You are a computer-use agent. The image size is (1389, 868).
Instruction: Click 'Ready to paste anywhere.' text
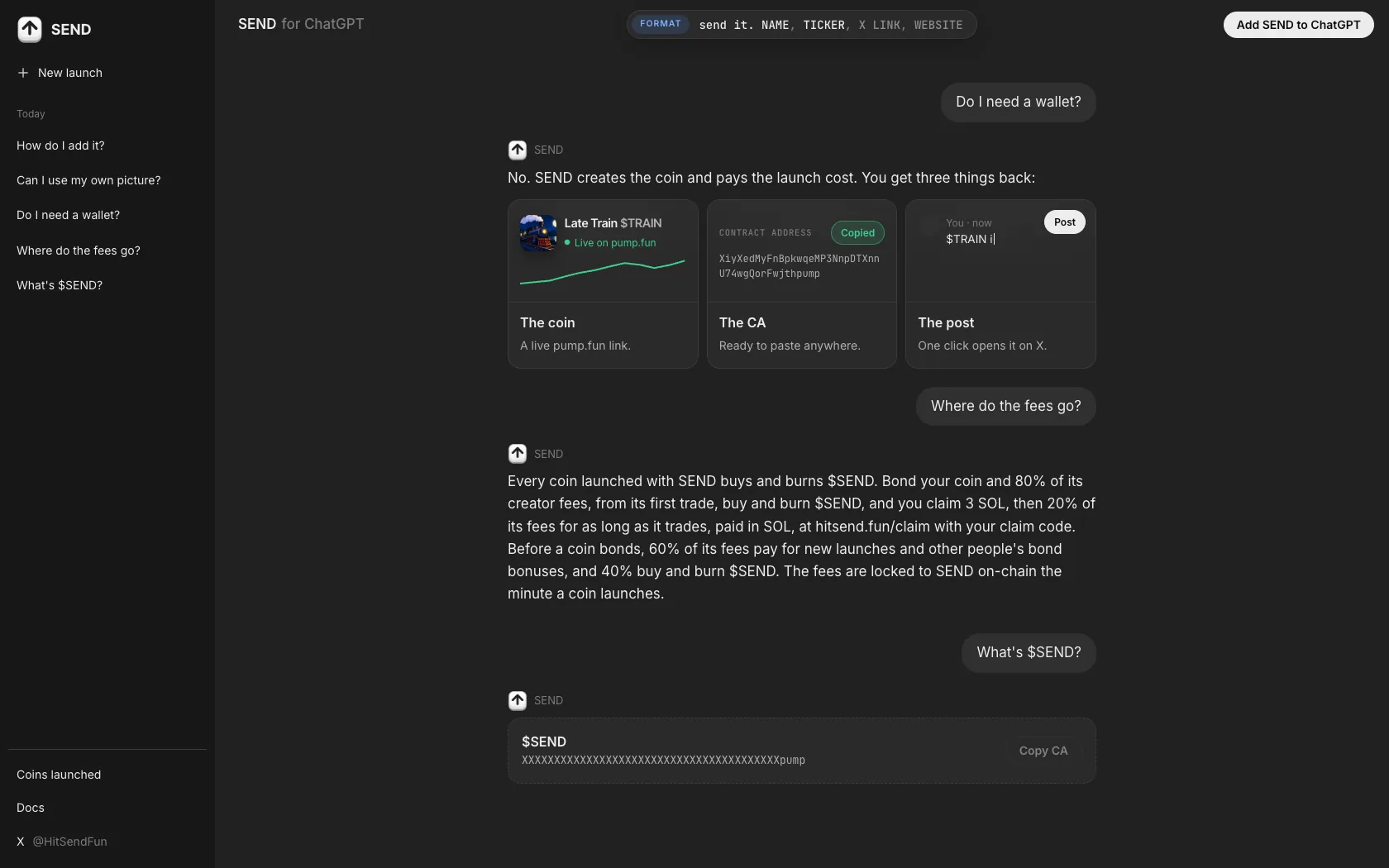790,346
